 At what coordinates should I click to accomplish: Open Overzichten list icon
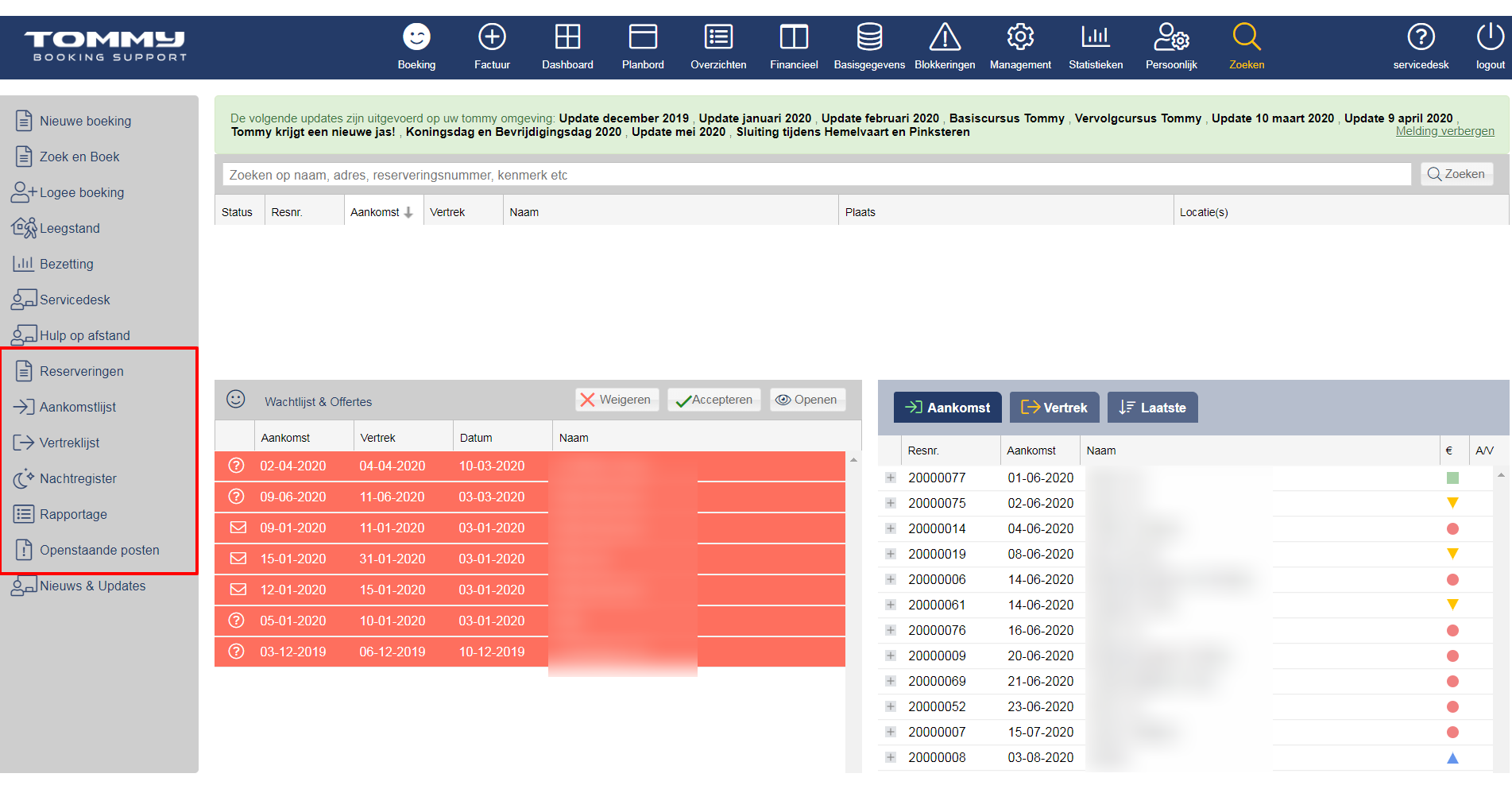click(718, 37)
